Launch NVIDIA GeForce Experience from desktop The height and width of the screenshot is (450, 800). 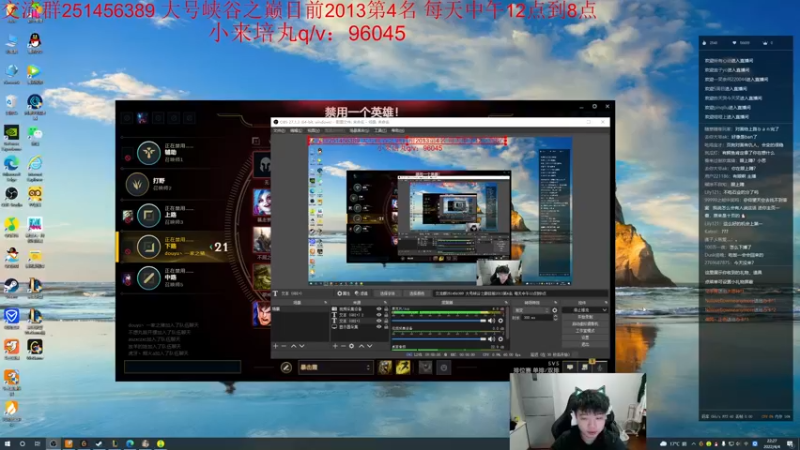point(11,134)
